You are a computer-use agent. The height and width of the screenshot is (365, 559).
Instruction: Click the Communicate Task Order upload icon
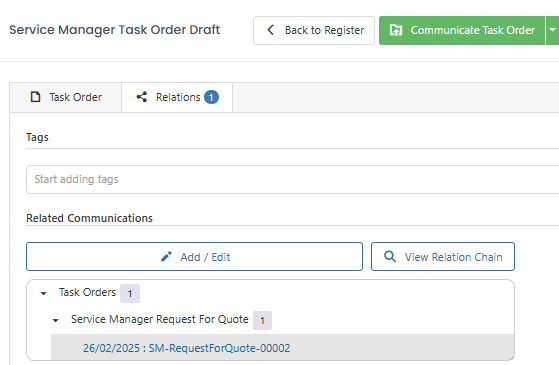point(396,30)
